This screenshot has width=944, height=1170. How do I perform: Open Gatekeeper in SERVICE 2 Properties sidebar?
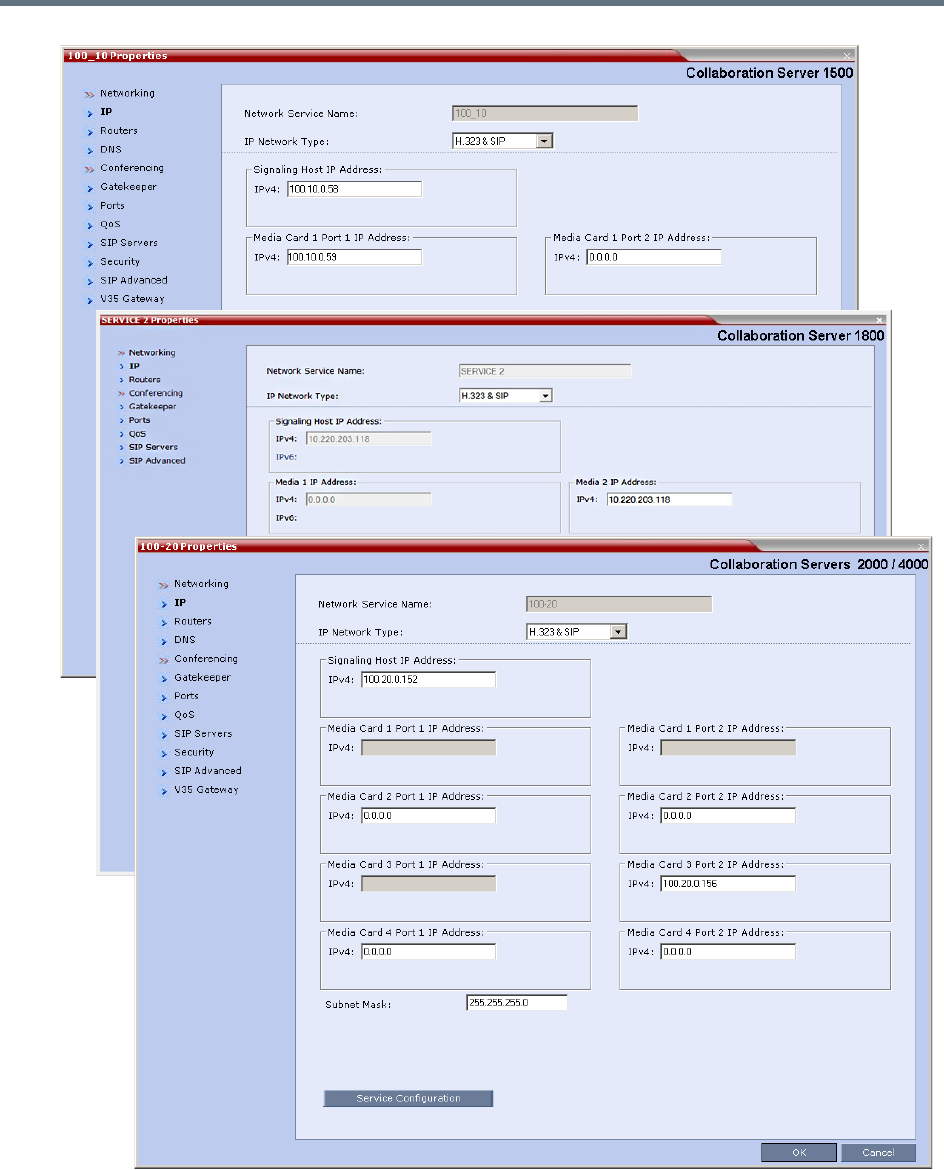[x=152, y=407]
